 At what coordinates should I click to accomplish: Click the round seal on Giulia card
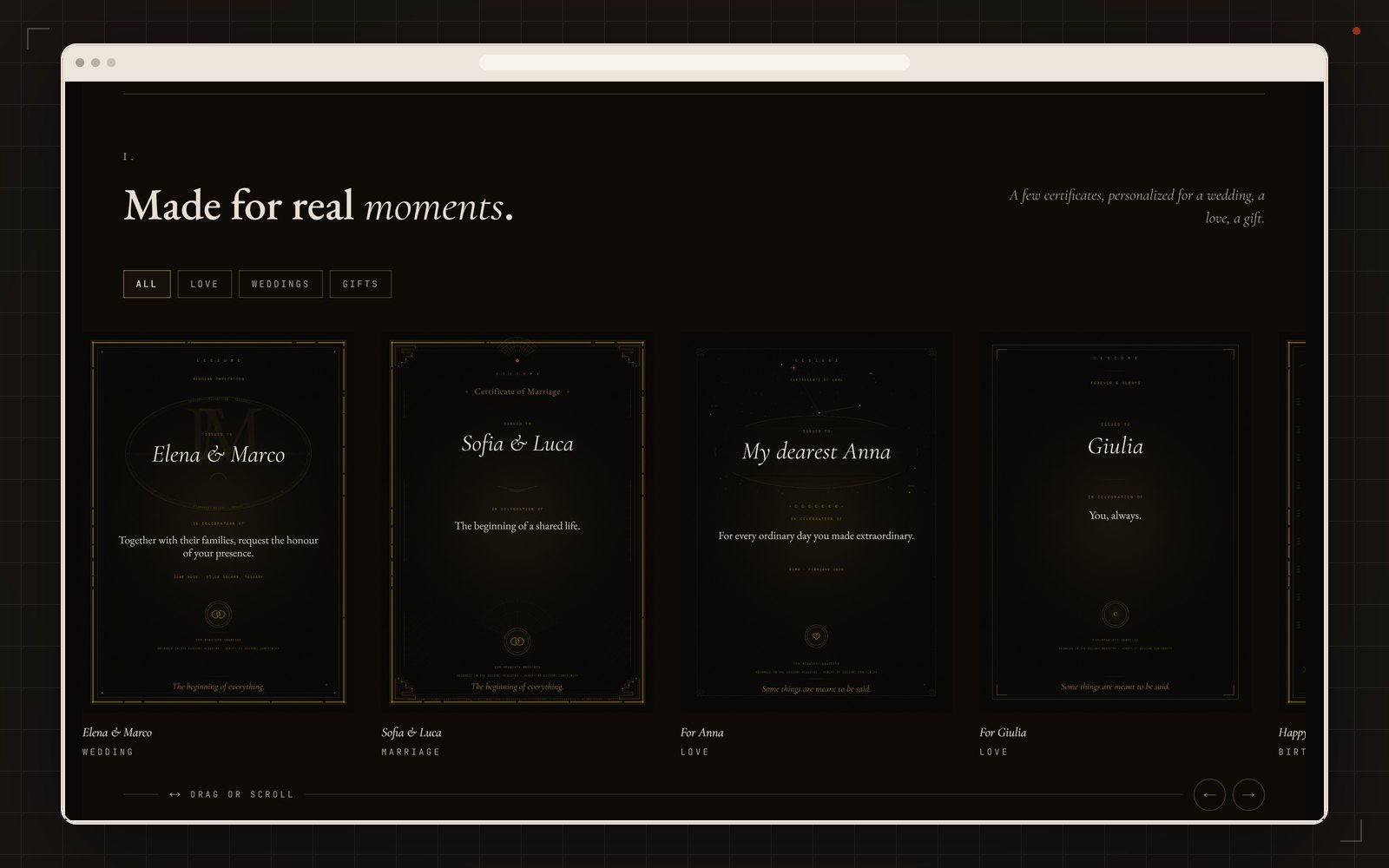pos(1116,615)
